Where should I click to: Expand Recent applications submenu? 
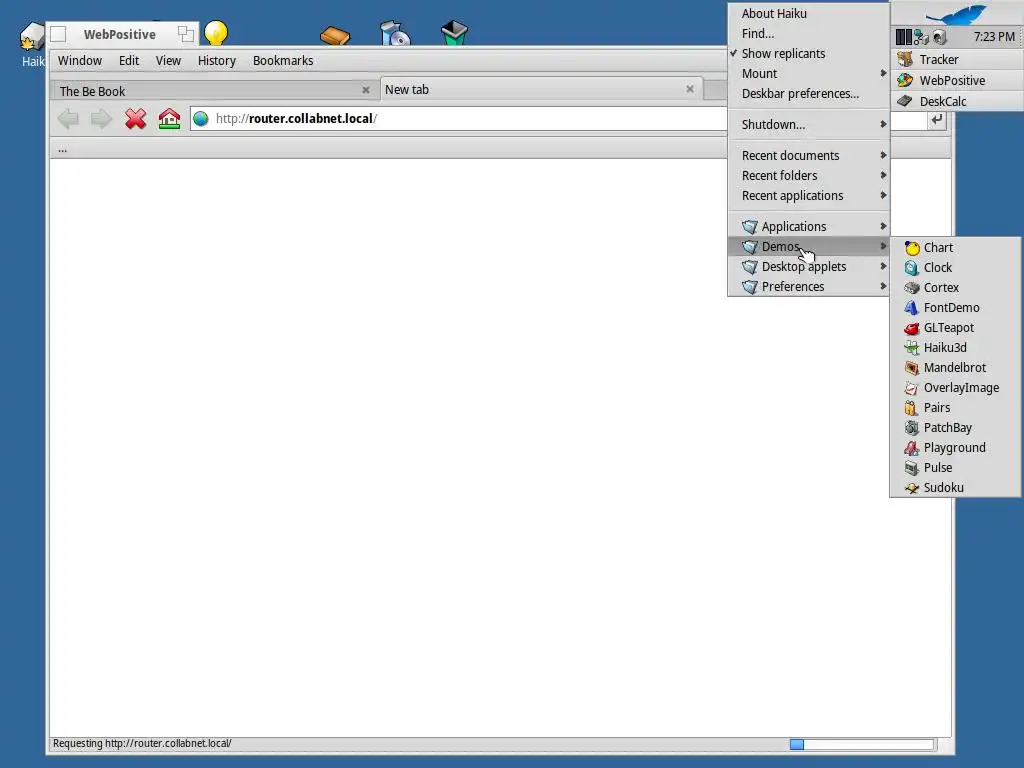808,196
